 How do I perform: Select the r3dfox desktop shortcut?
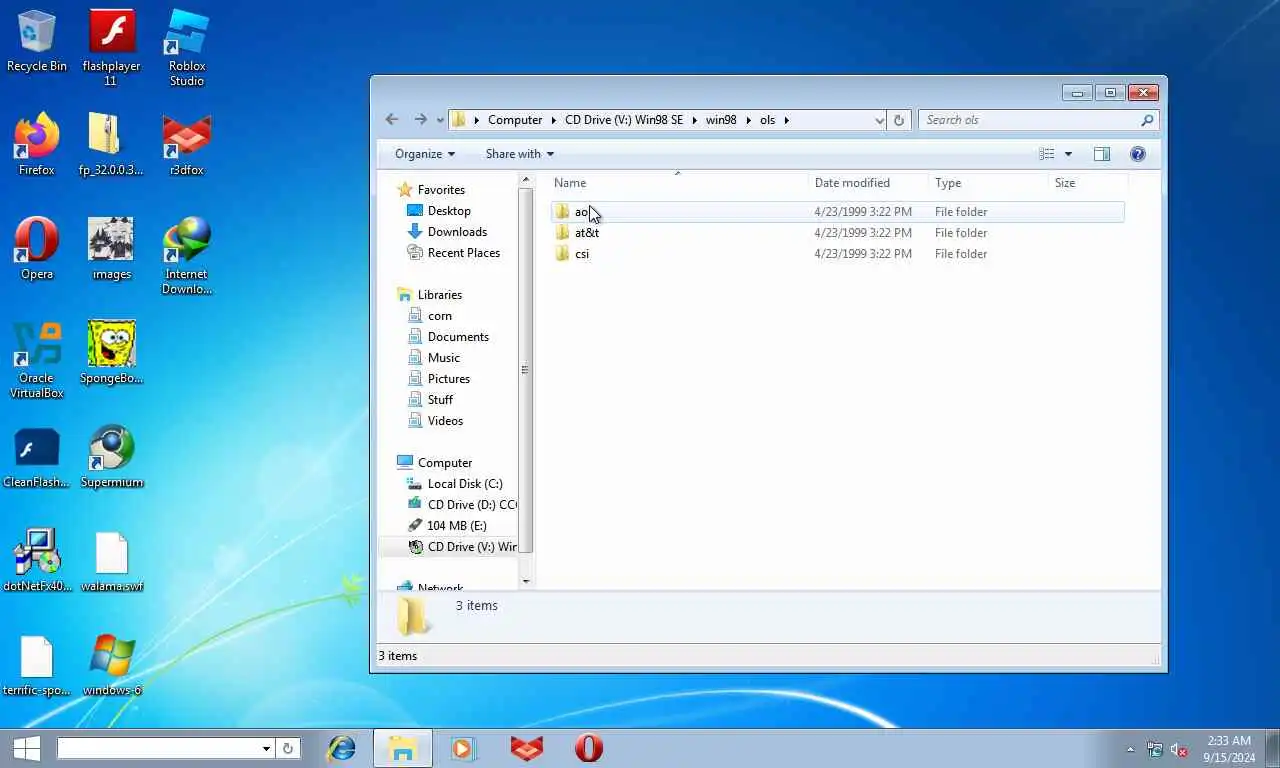pos(187,145)
